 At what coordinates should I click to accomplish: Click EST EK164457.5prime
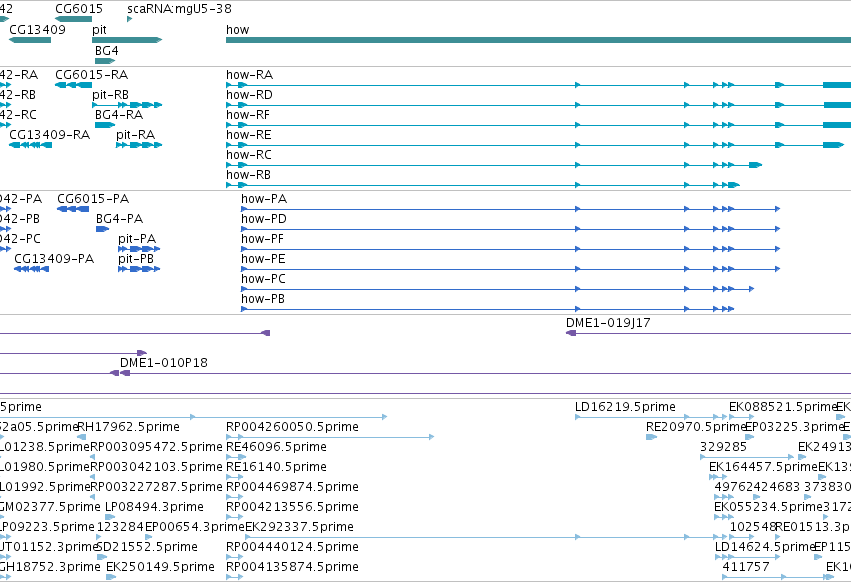[763, 467]
